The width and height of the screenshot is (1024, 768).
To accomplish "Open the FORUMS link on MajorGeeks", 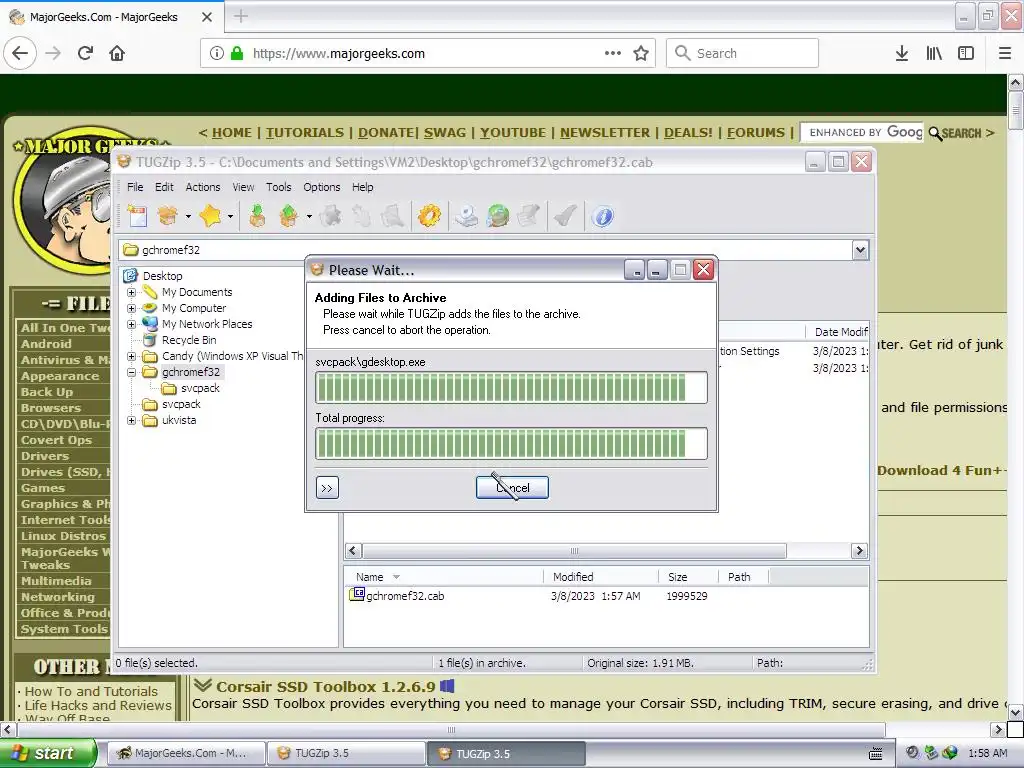I will point(756,133).
